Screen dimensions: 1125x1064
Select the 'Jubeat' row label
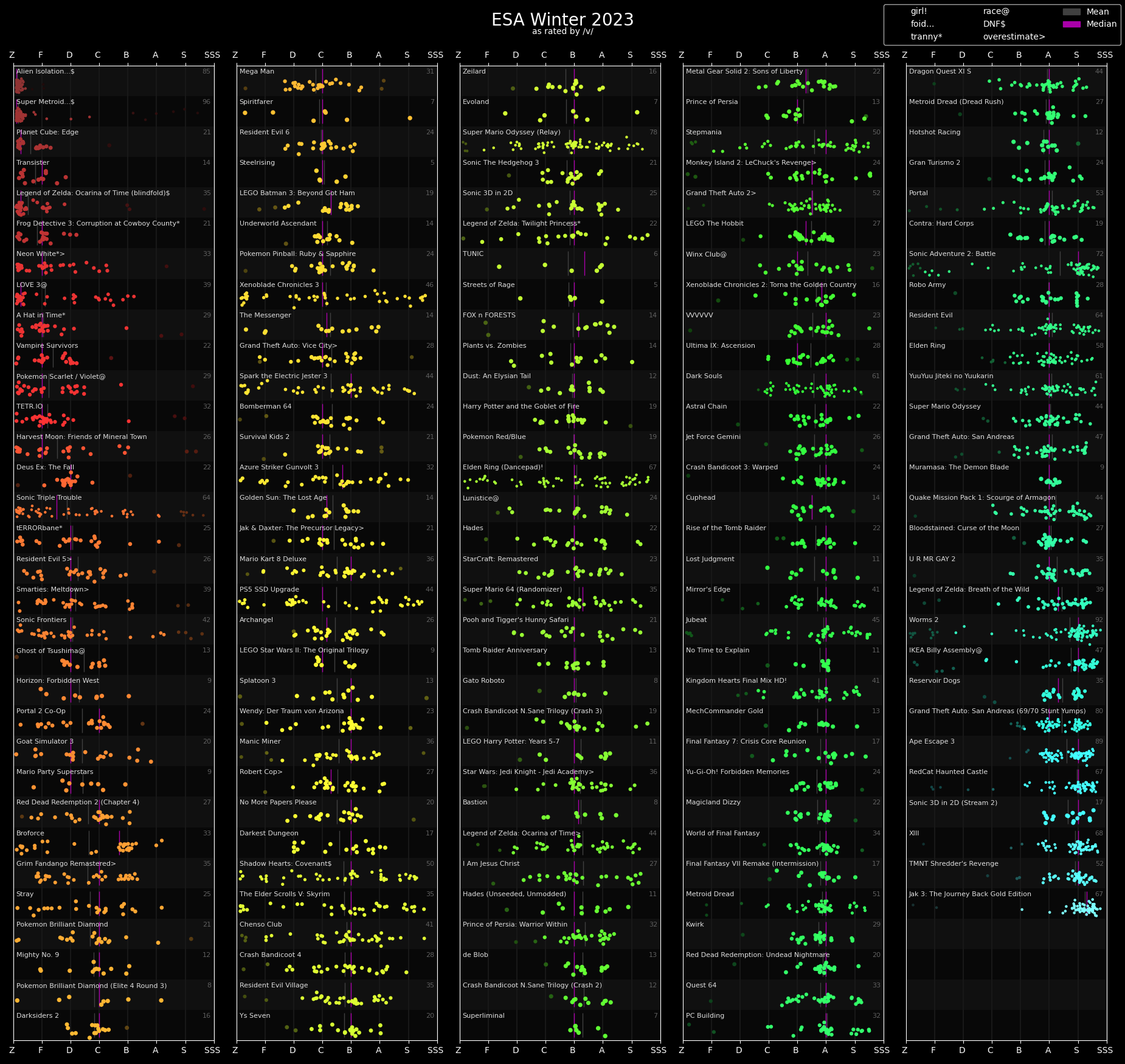click(696, 620)
